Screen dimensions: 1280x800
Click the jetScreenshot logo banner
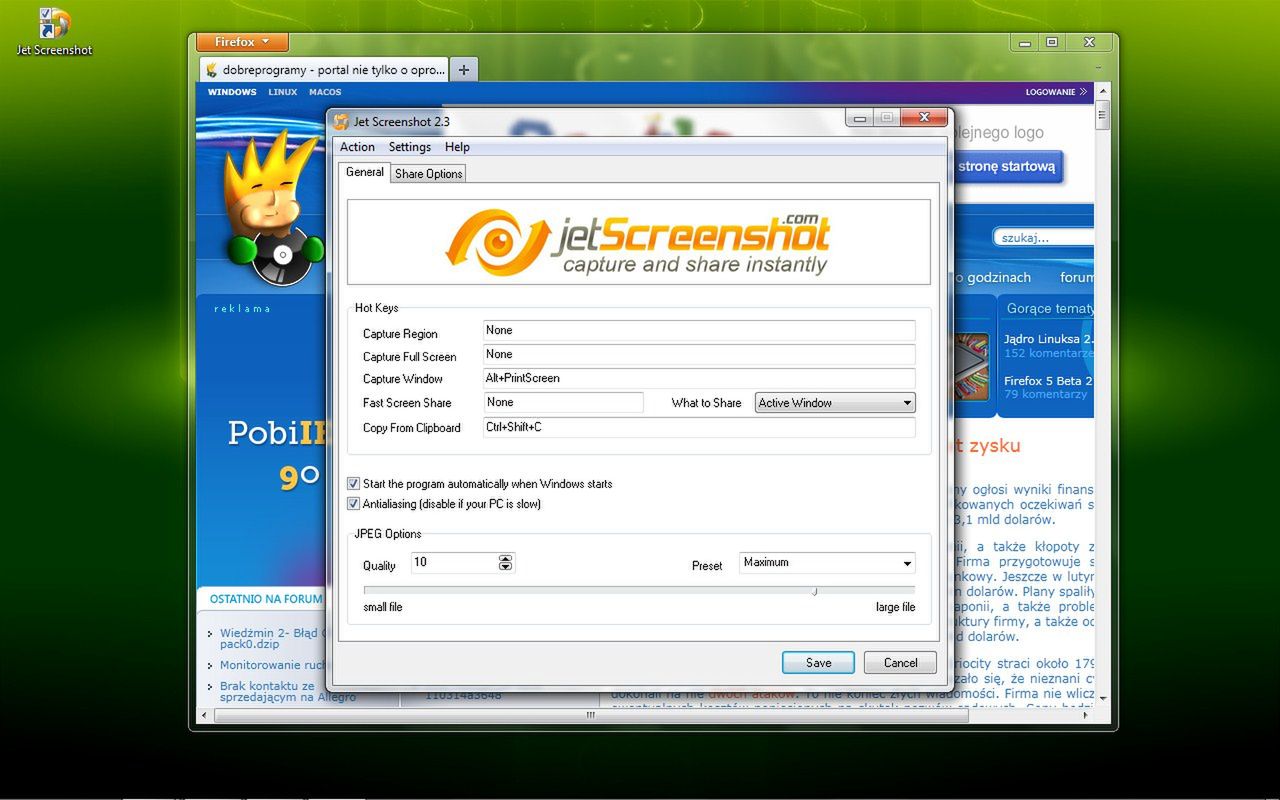tap(638, 242)
